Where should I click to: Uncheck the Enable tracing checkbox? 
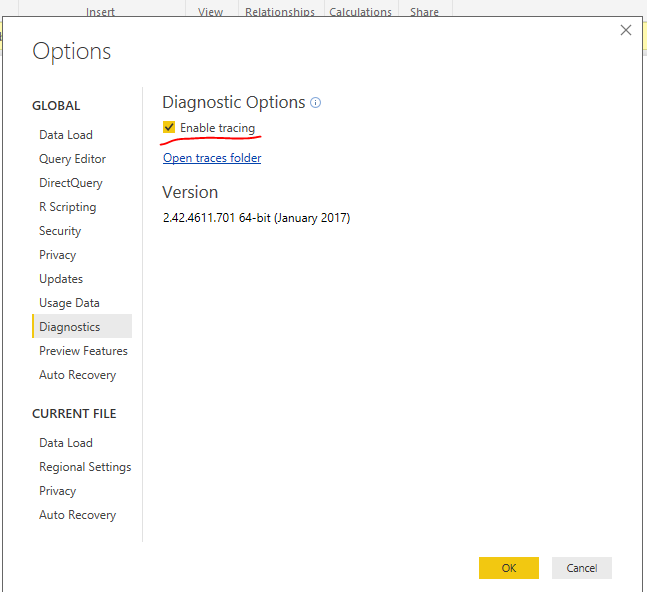point(169,127)
